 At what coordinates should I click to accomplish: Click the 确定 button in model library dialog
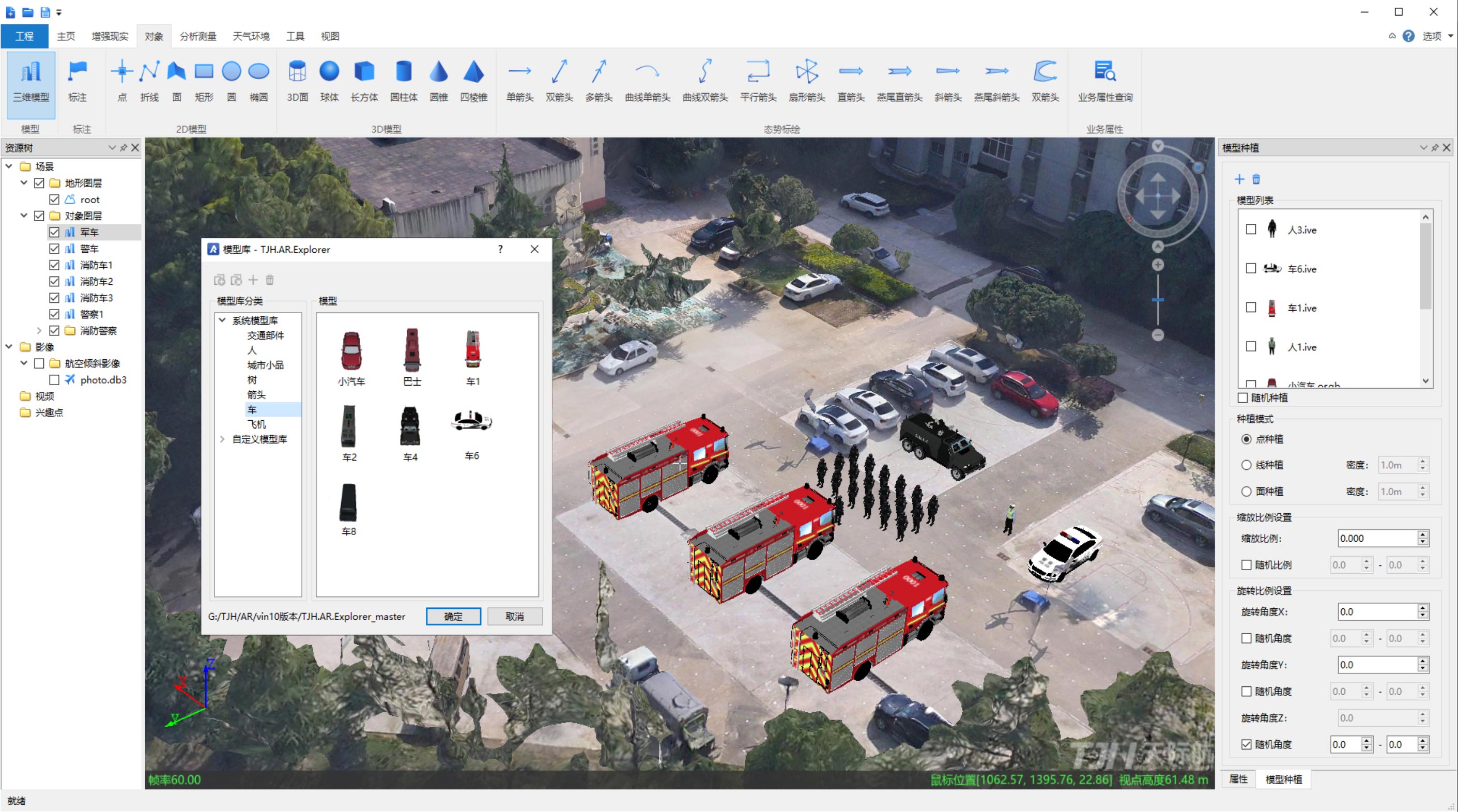[x=453, y=616]
